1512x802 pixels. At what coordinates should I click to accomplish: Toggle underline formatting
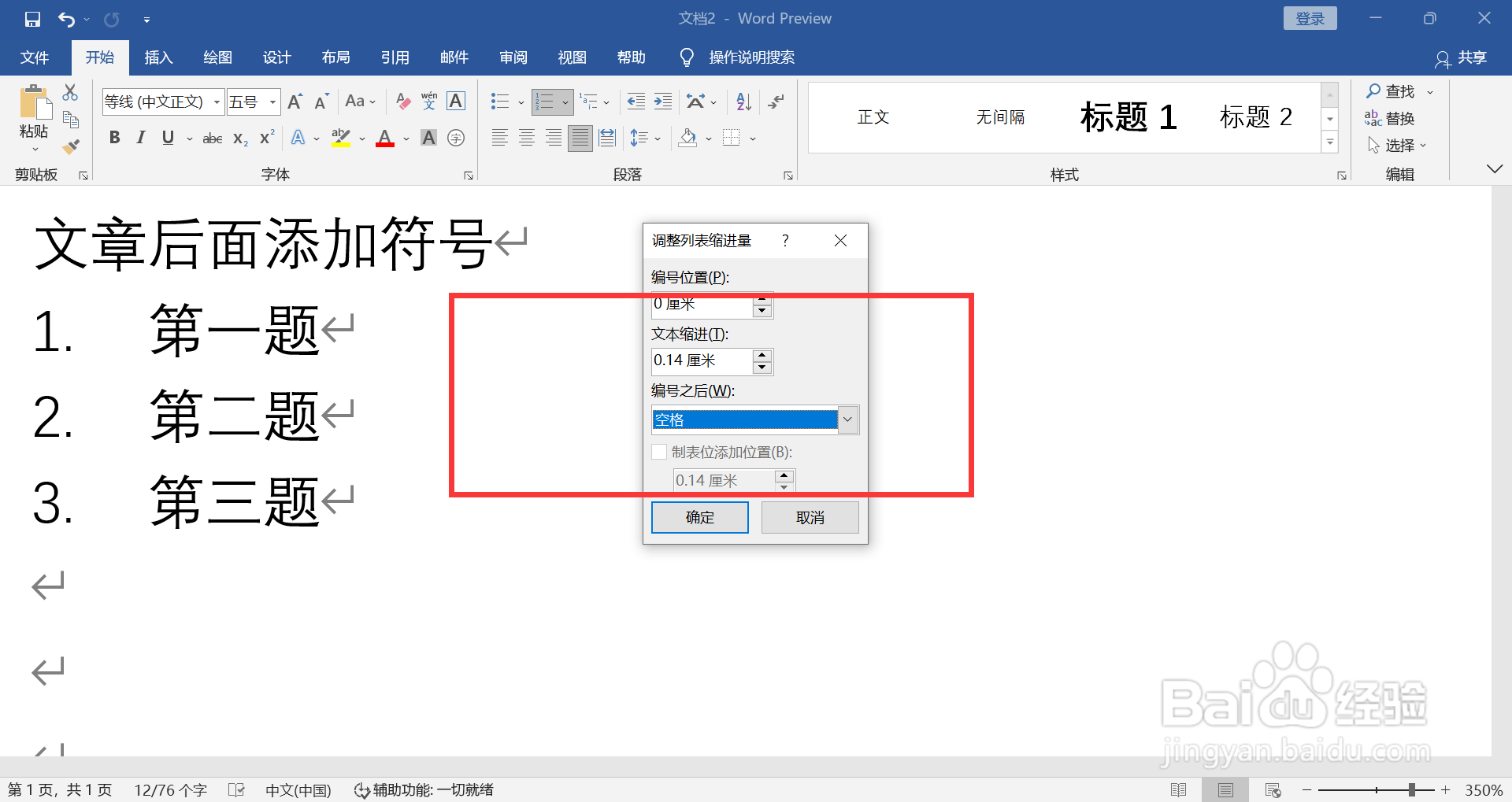pos(167,137)
